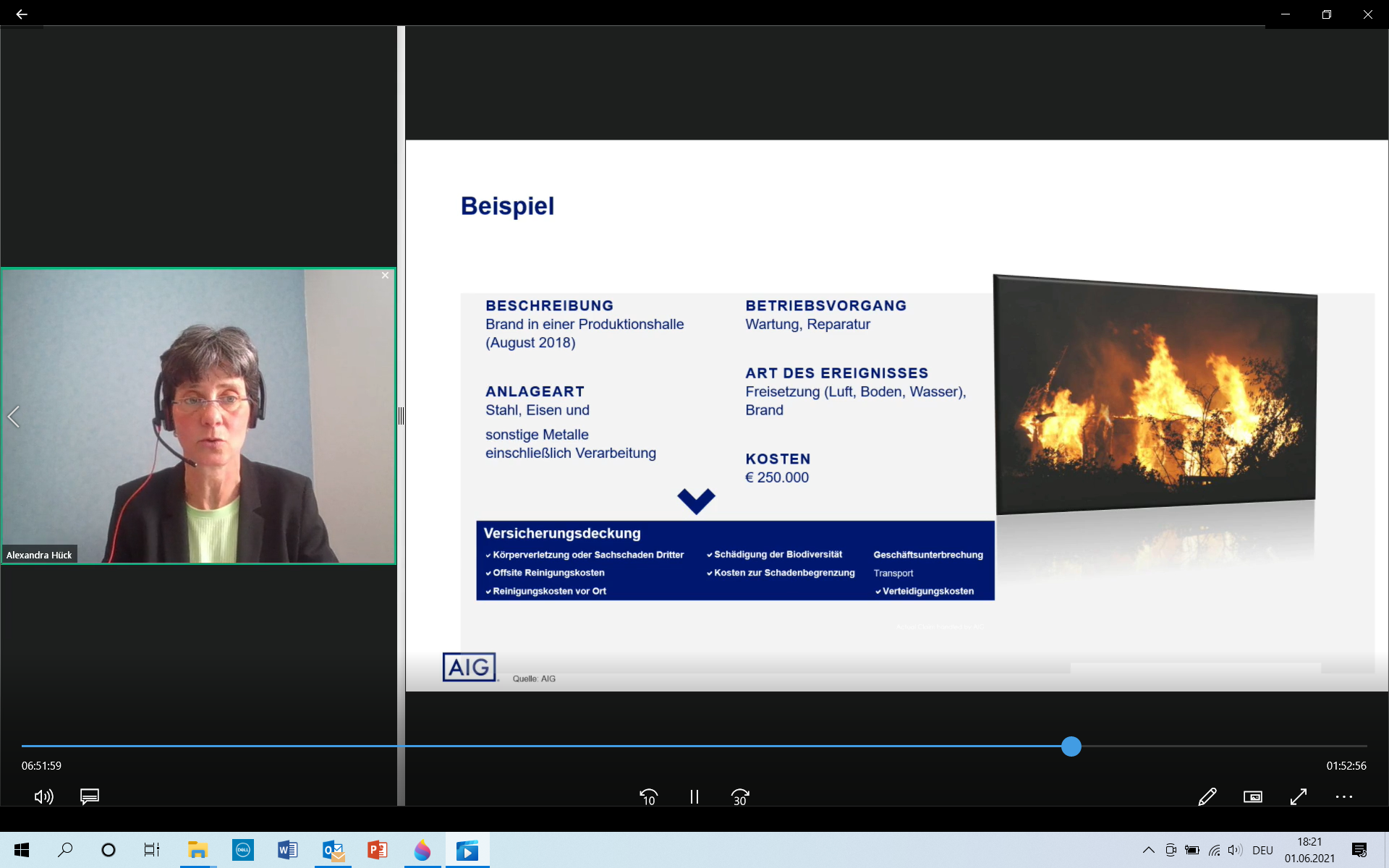Pause the video playback
1389x868 pixels.
[694, 796]
